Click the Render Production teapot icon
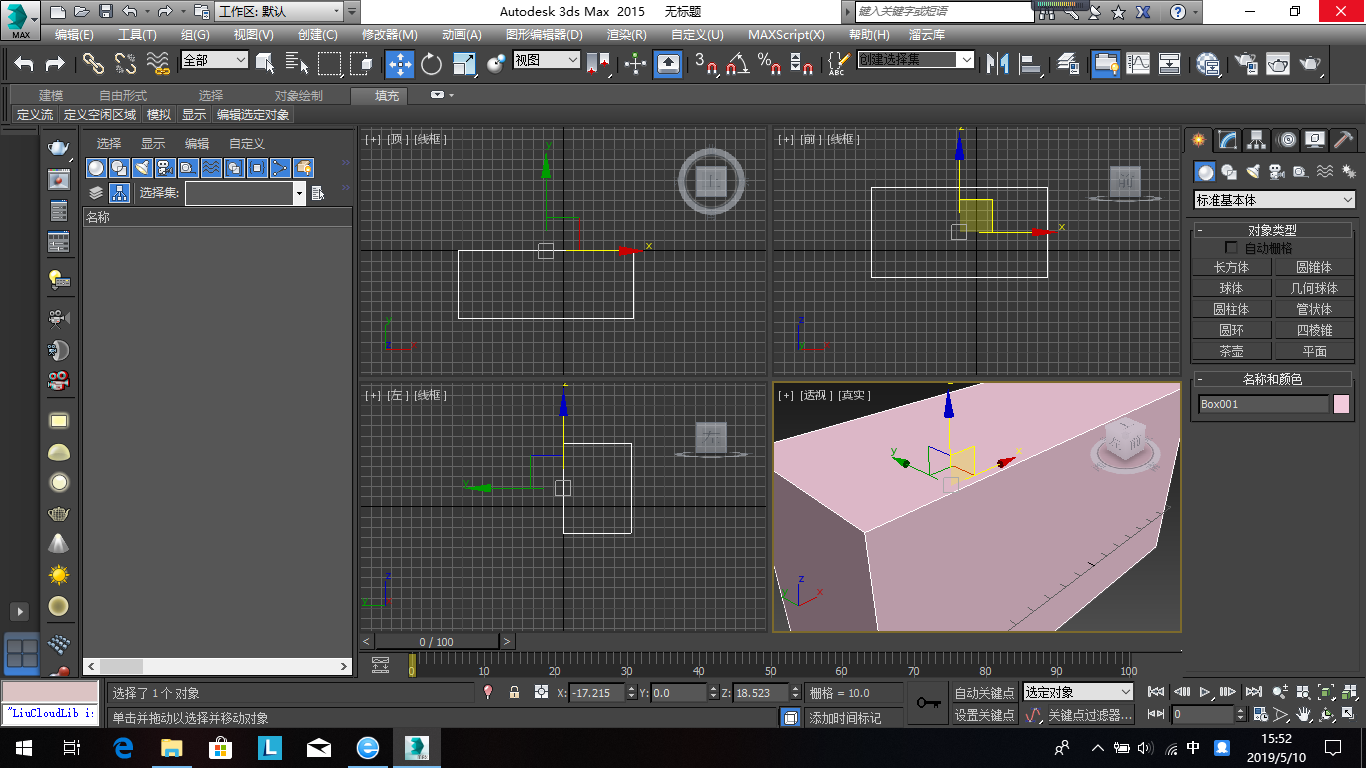 point(1311,64)
